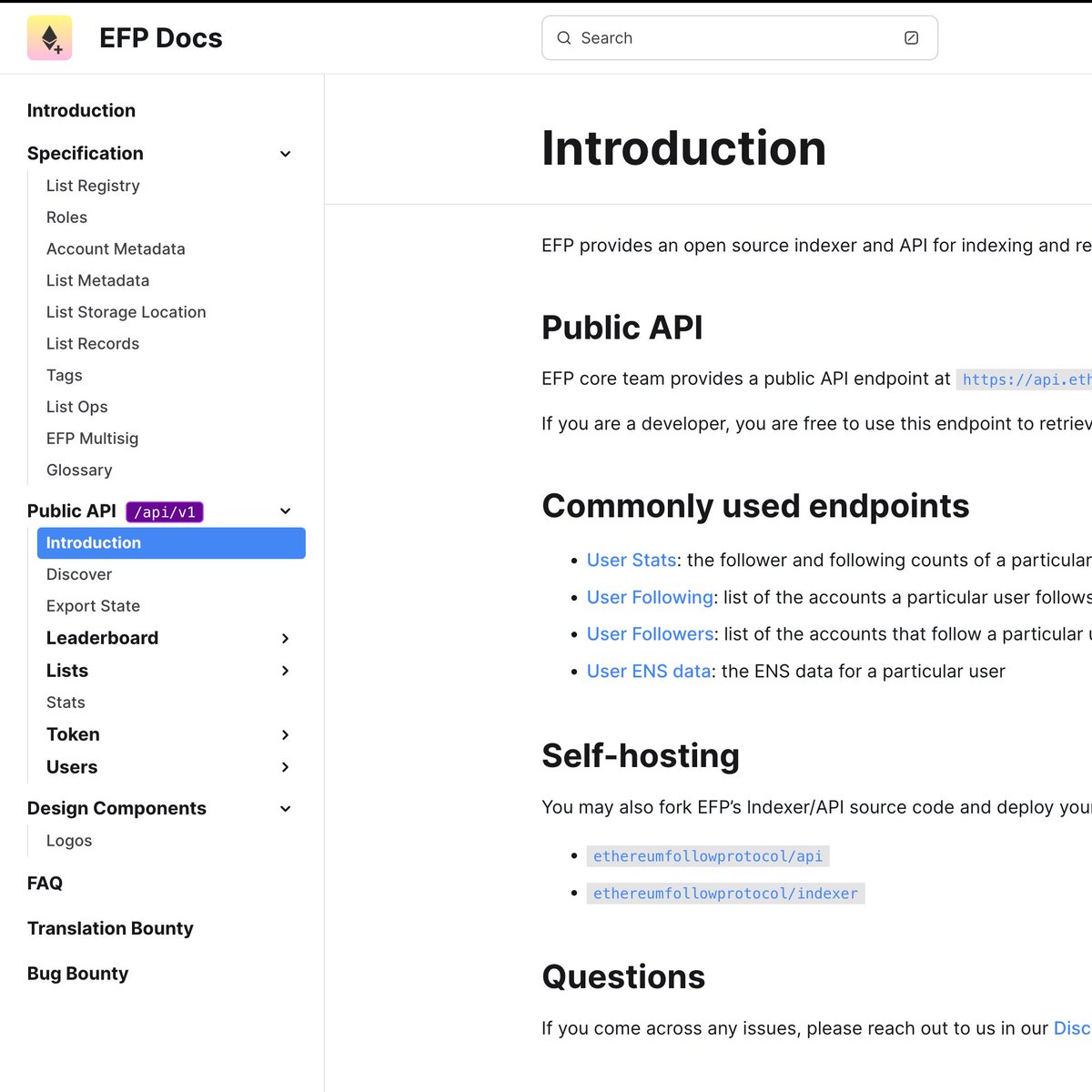Image resolution: width=1092 pixels, height=1092 pixels.
Task: Expand the Users submenu chevron
Action: pos(285,767)
